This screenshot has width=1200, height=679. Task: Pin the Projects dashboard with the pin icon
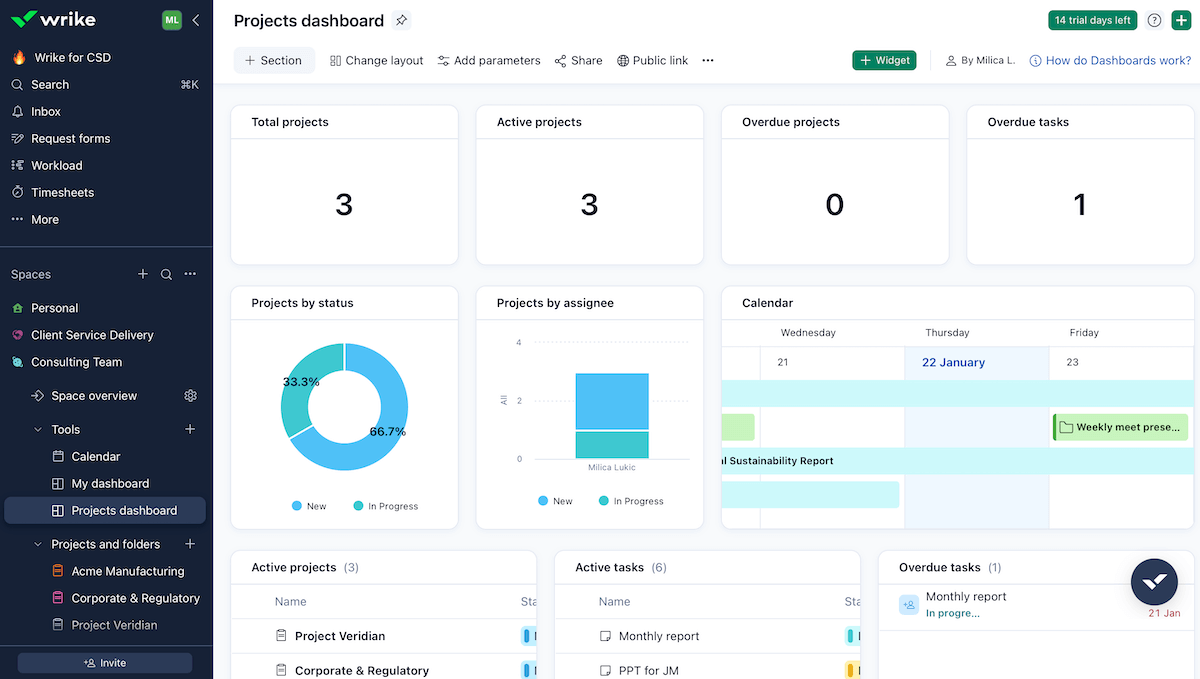click(x=402, y=20)
